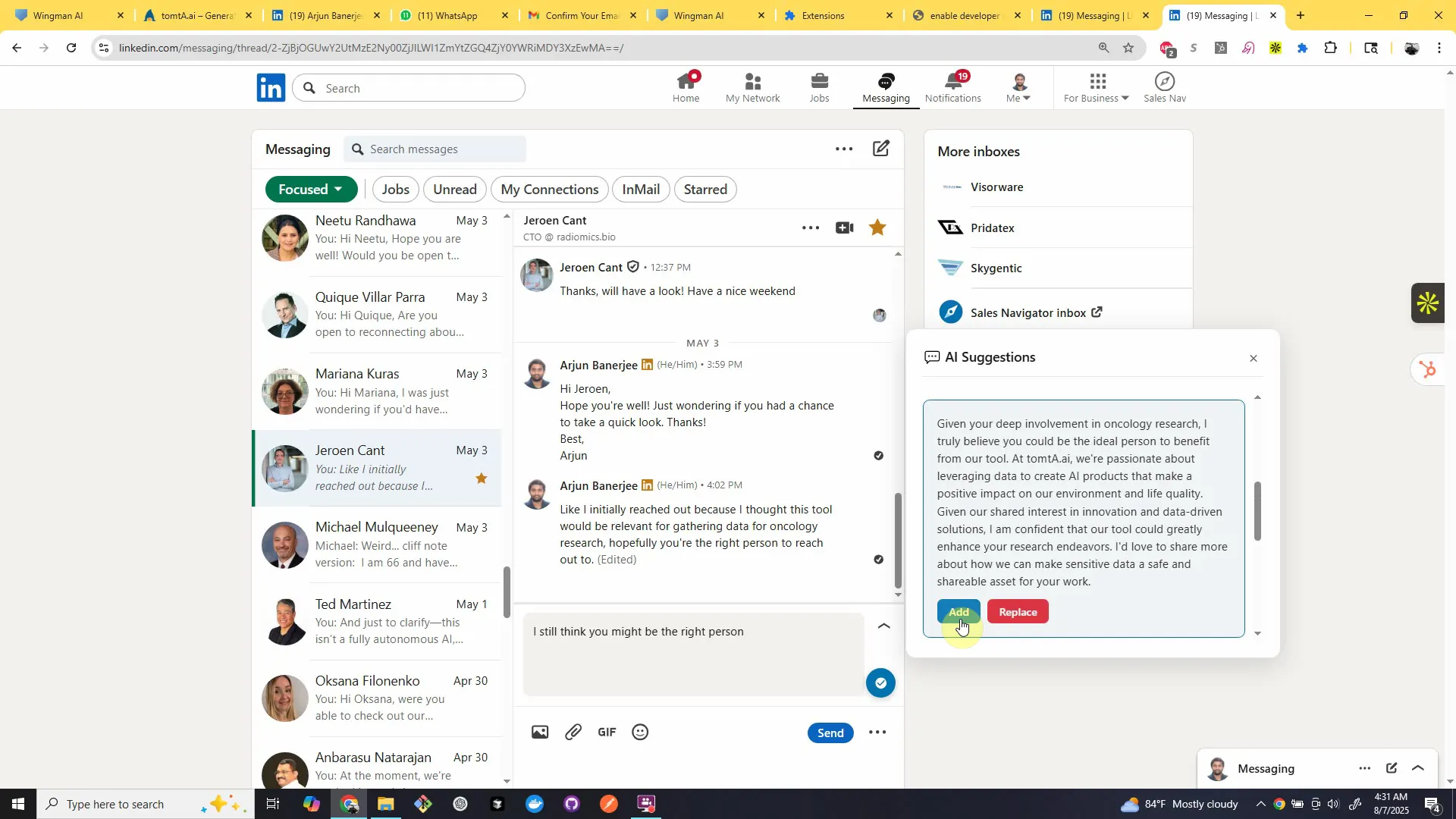Click the message compose text box
The image size is (1456, 819).
694,654
